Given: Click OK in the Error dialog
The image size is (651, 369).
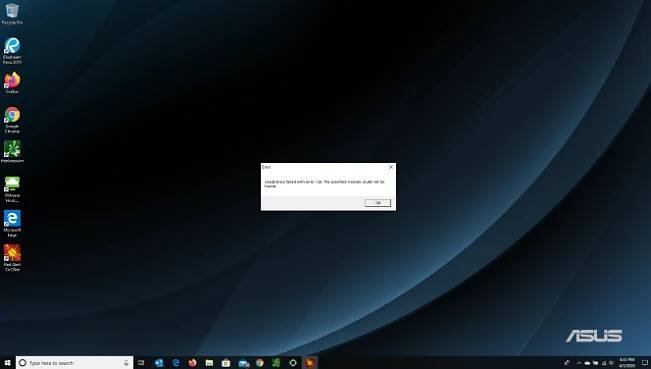Looking at the screenshot, I should click(x=377, y=203).
